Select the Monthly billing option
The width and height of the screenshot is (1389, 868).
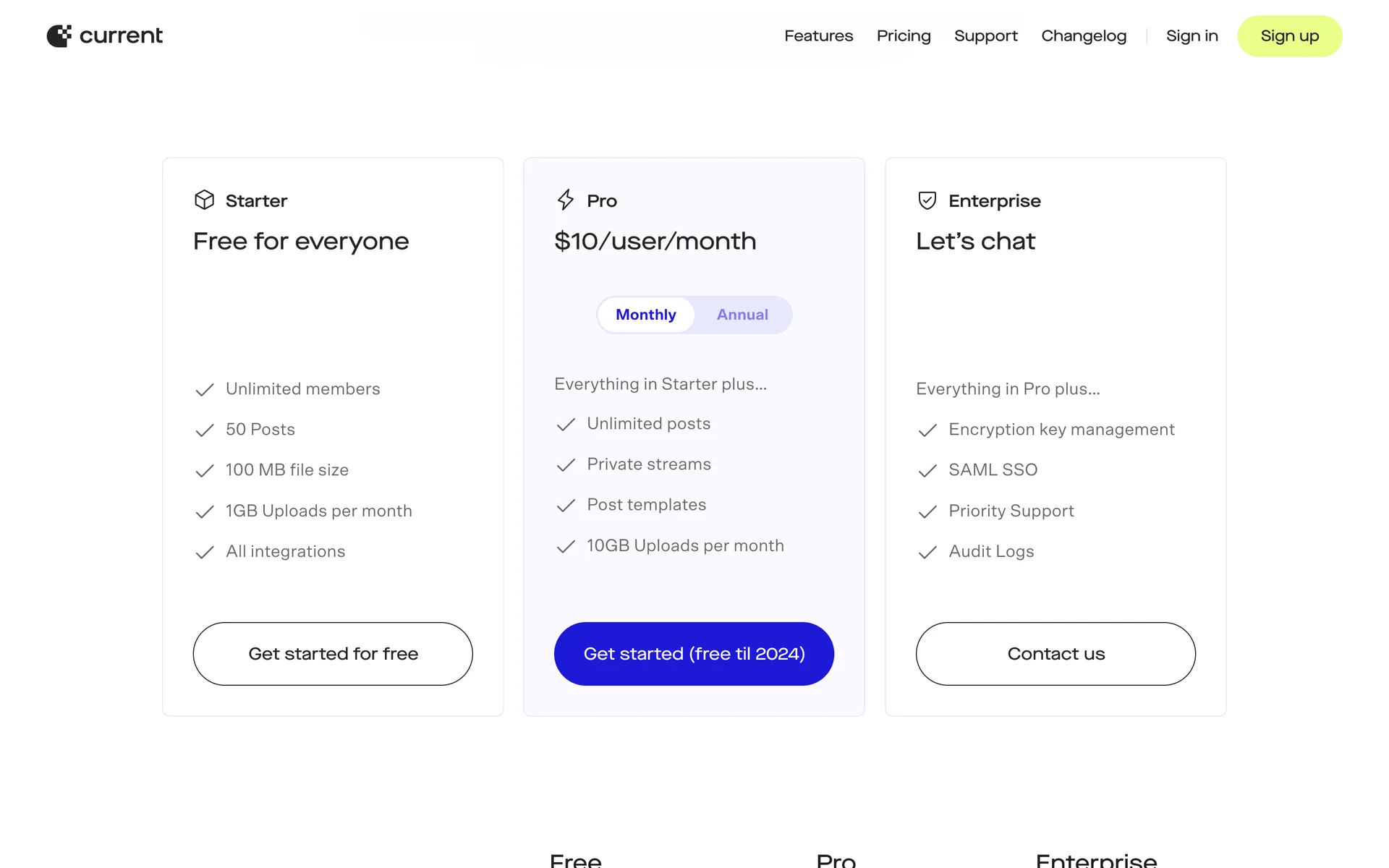645,315
